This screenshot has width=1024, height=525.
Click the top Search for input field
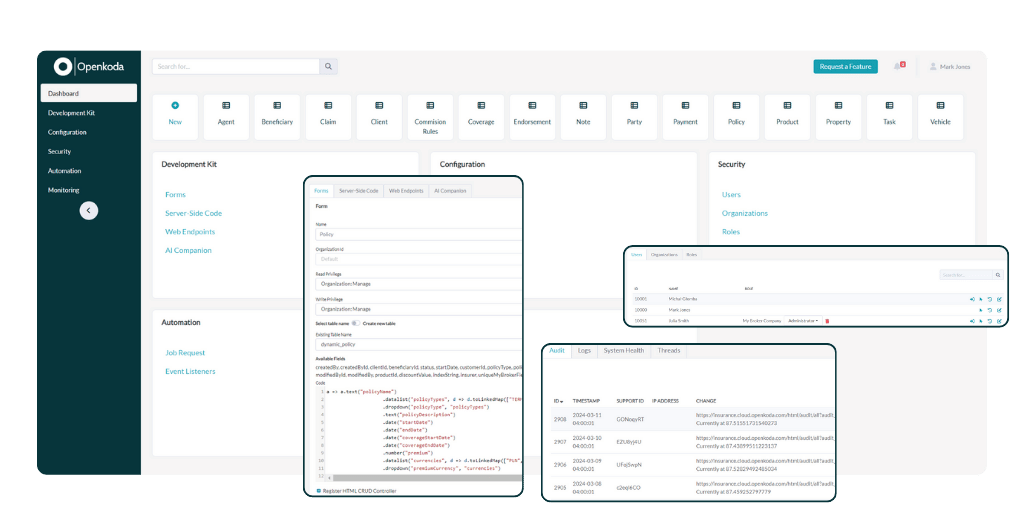pyautogui.click(x=236, y=67)
